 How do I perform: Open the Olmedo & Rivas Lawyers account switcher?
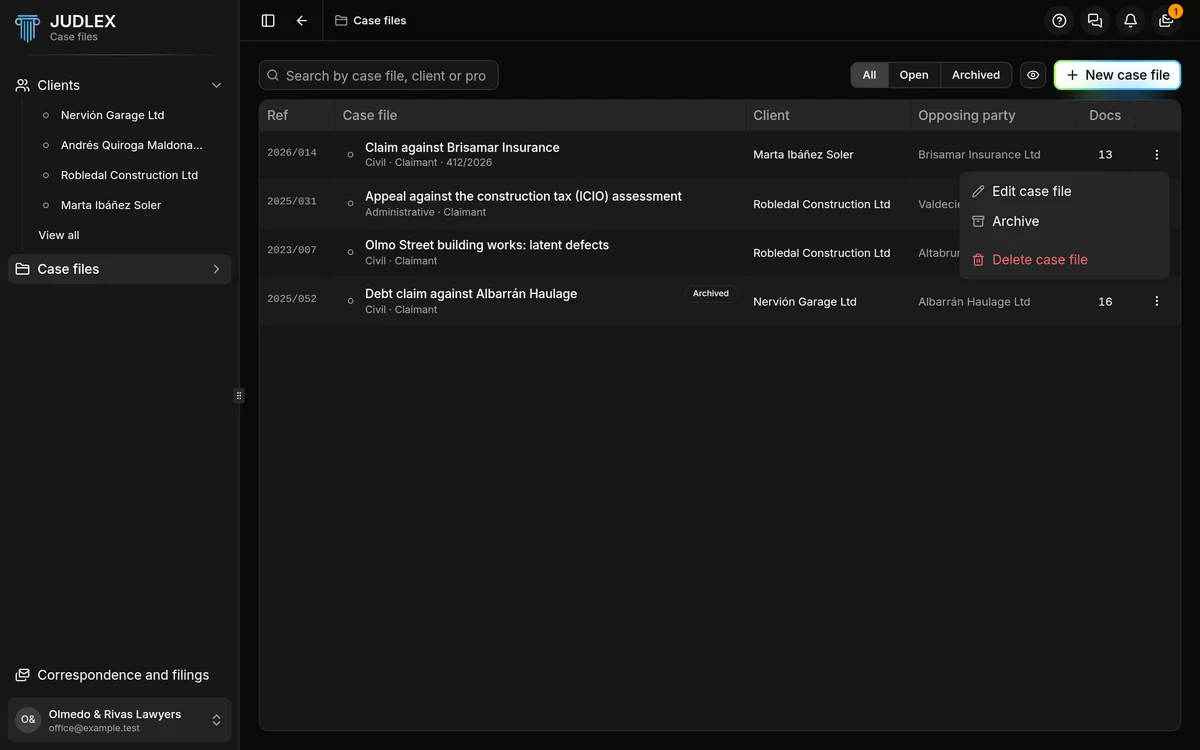[x=120, y=720]
